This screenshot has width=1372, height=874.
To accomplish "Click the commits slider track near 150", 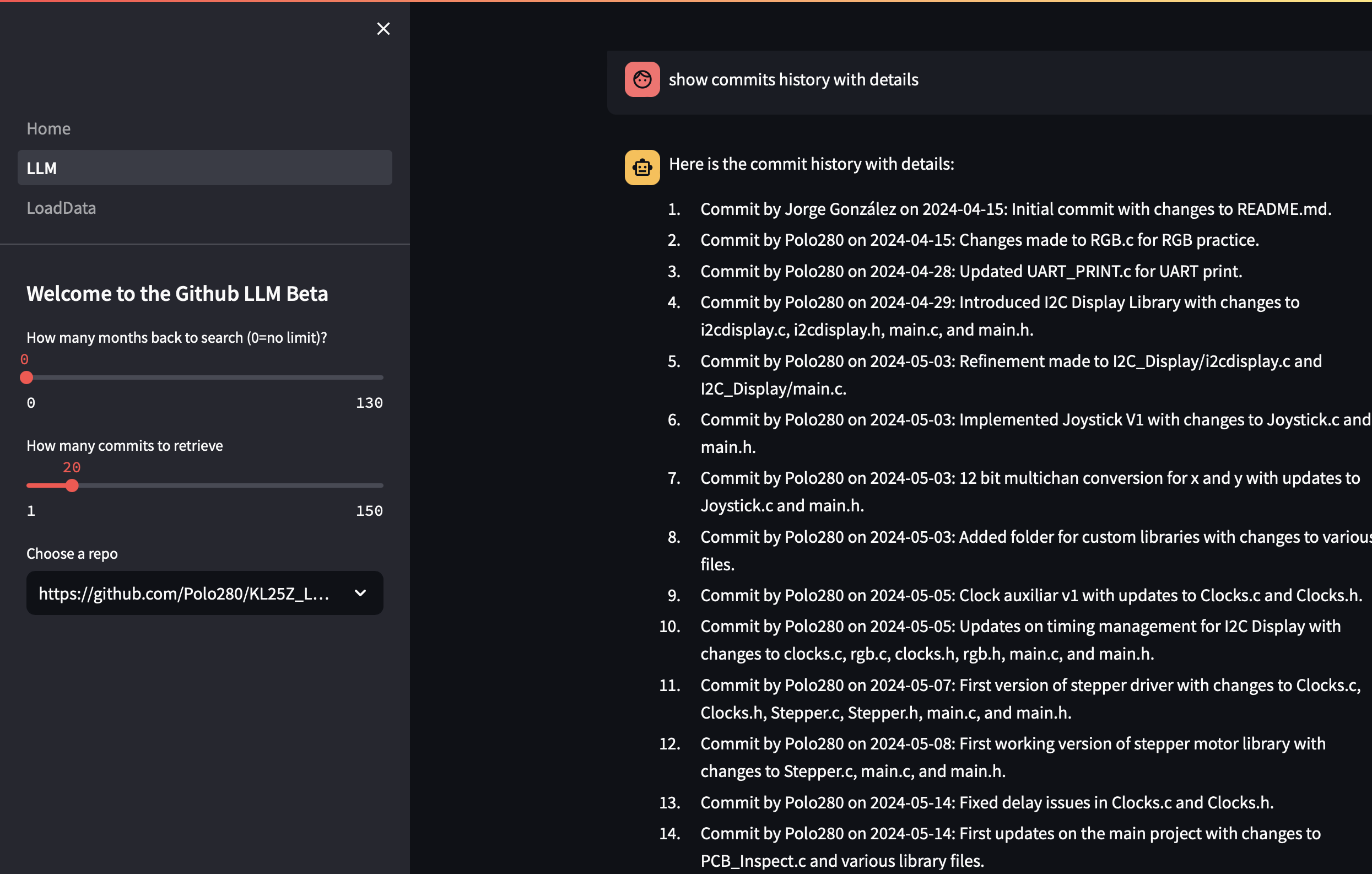I will click(x=379, y=485).
